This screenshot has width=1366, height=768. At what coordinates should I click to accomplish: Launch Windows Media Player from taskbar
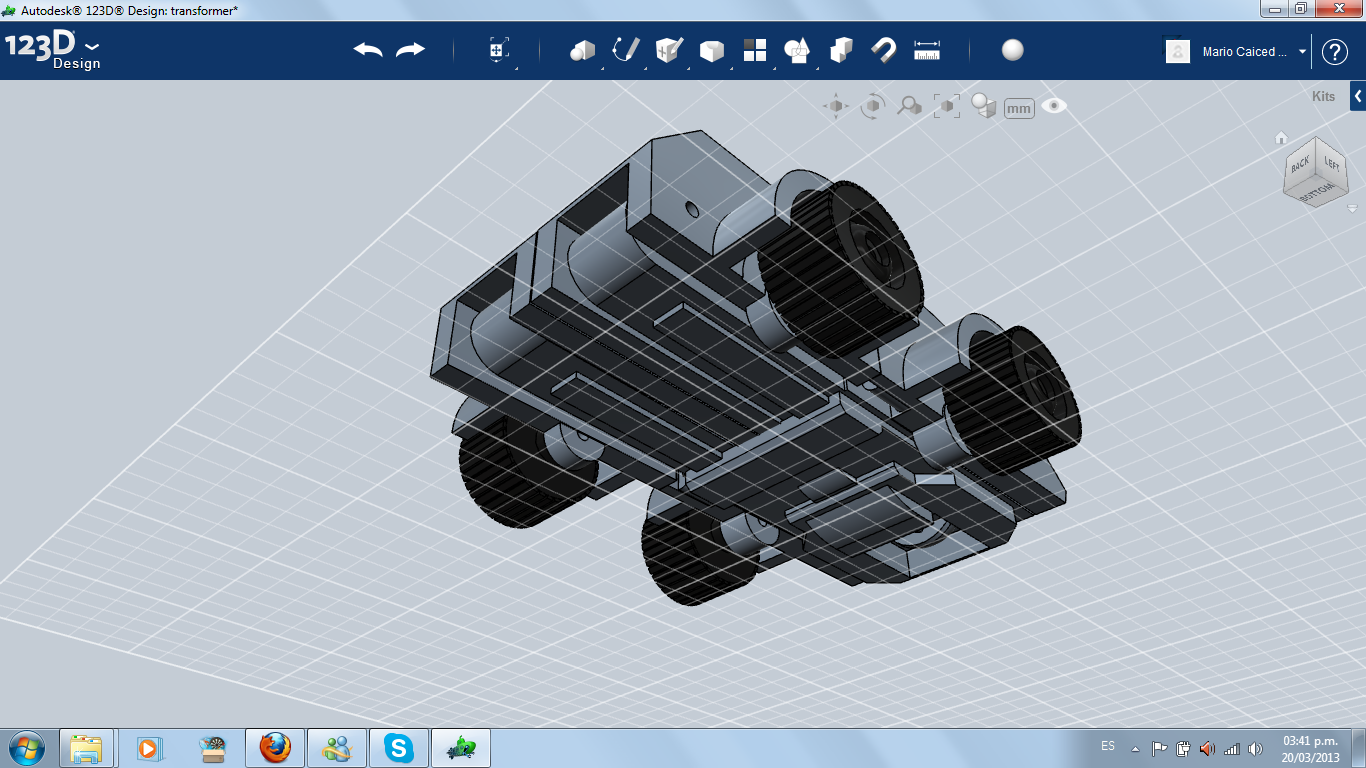(148, 748)
